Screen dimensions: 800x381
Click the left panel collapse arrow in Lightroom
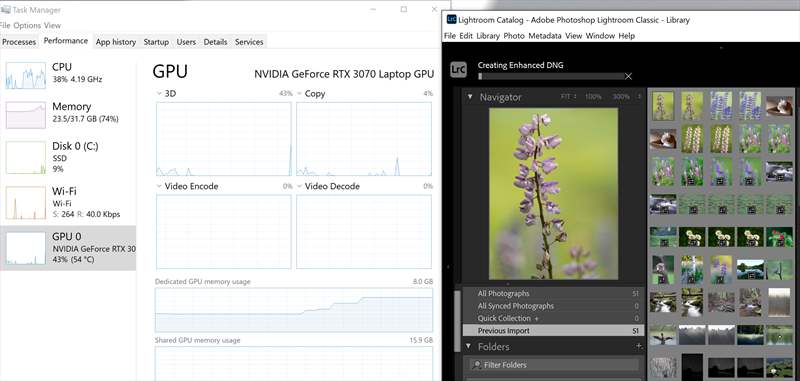(x=447, y=266)
